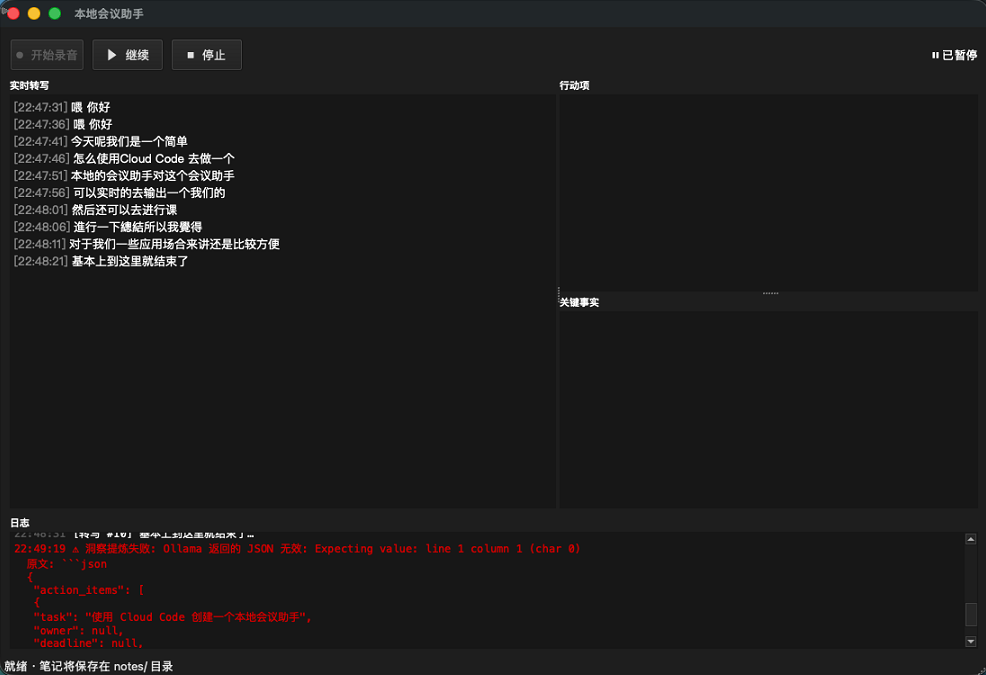Click the 行动项 panel label
The width and height of the screenshot is (986, 675).
coord(574,86)
